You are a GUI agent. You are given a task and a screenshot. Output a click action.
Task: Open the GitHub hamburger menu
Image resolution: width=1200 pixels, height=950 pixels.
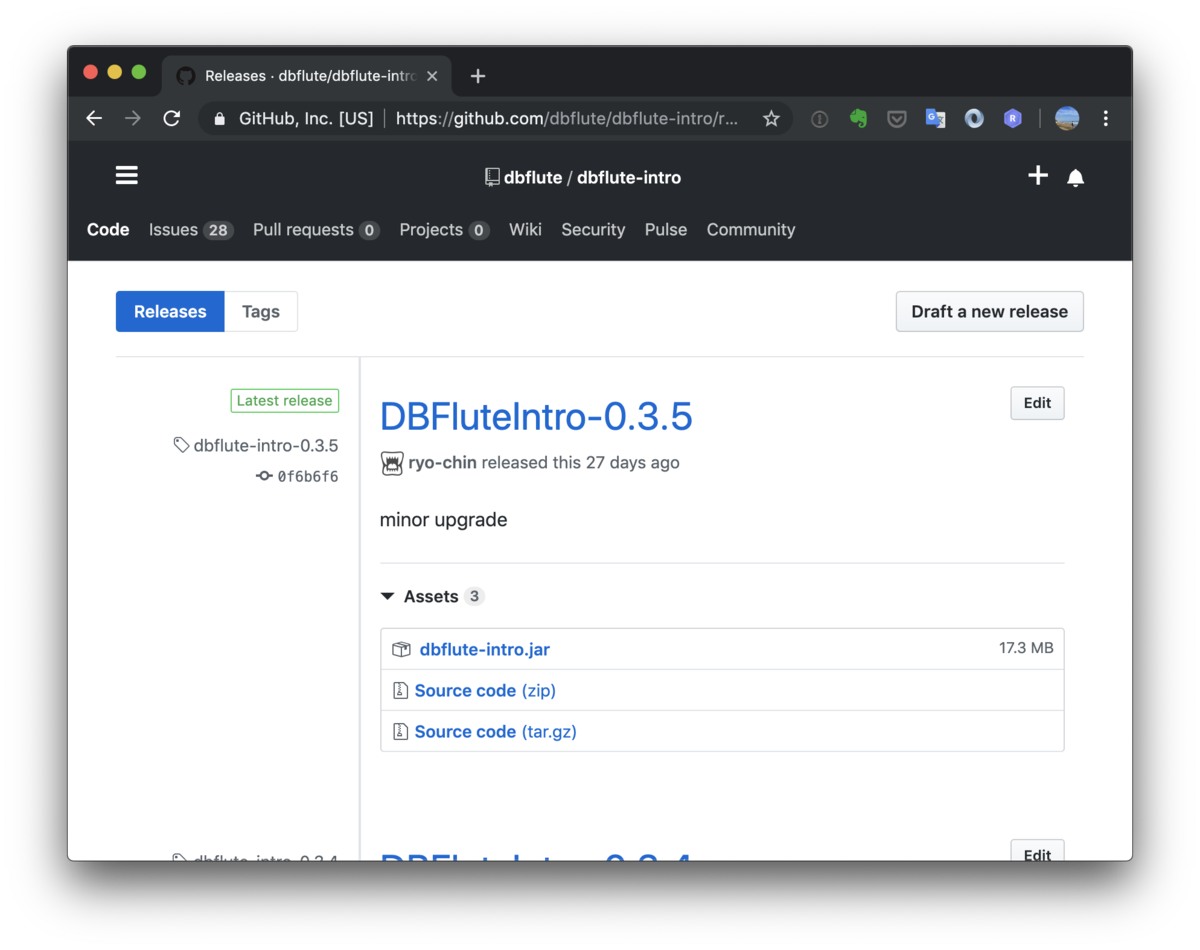pos(127,176)
